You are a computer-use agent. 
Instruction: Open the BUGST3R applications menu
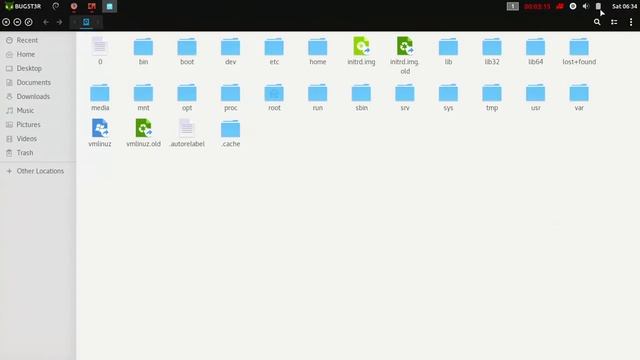click(23, 6)
